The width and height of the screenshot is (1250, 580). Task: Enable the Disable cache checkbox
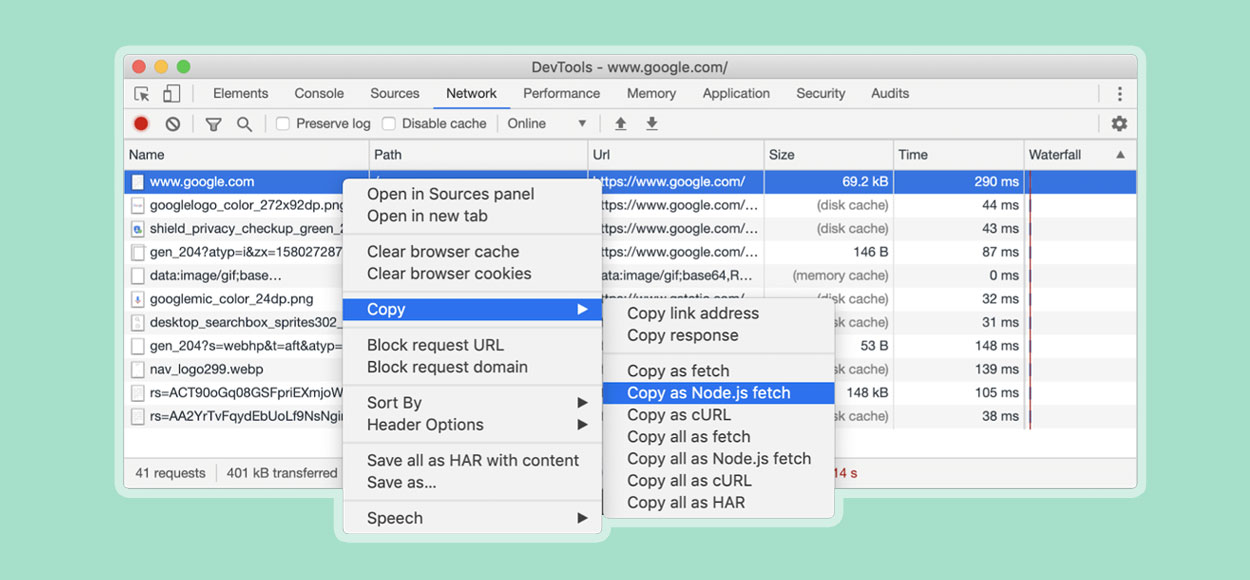389,124
